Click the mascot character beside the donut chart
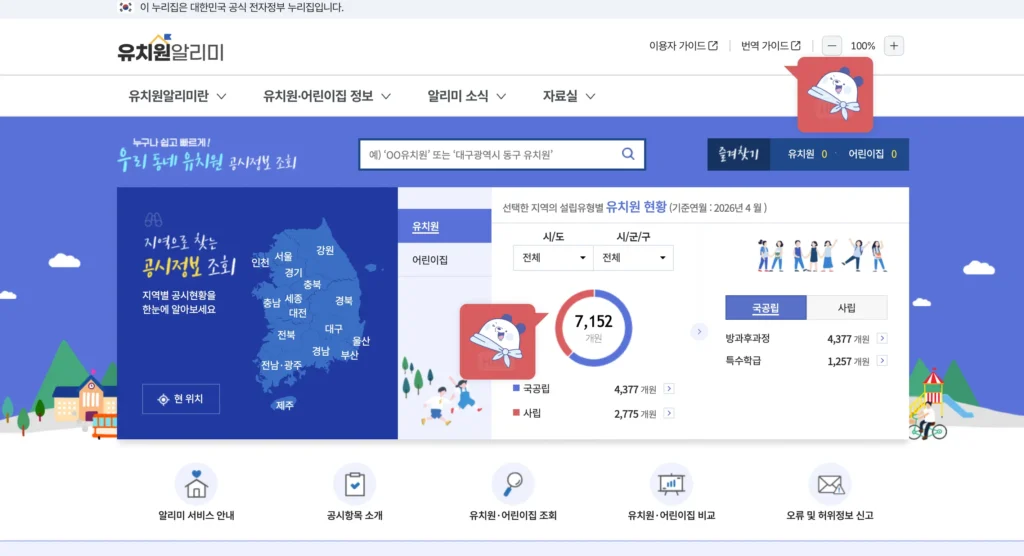Screen dimensions: 1024x556 point(498,341)
